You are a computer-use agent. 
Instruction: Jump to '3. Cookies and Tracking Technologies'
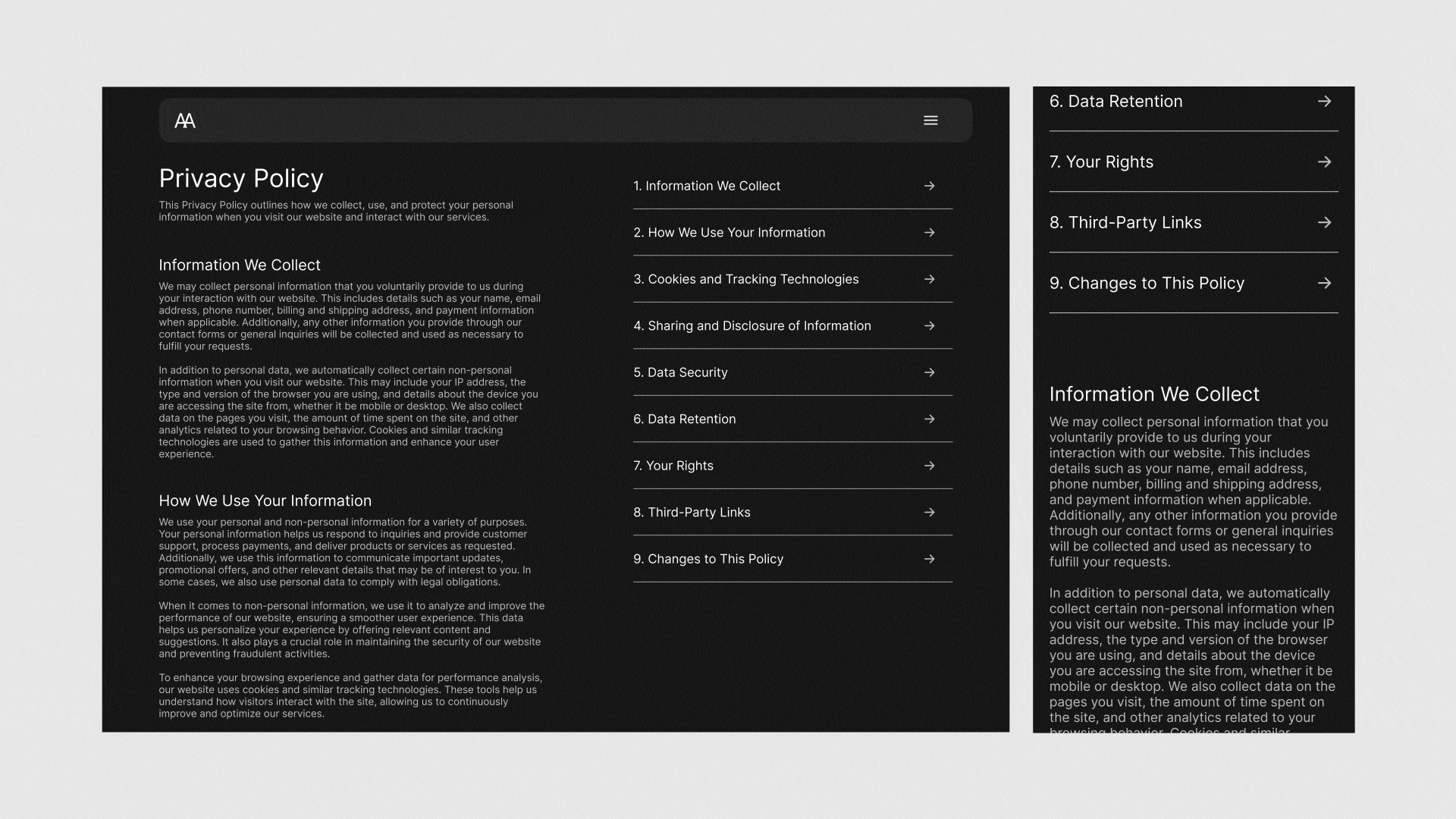click(745, 279)
